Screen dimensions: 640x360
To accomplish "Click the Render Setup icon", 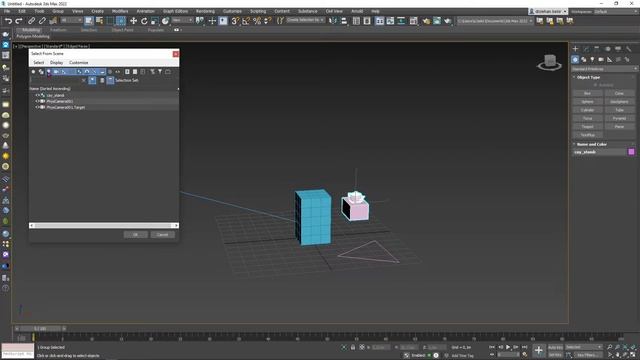I will tap(426, 21).
